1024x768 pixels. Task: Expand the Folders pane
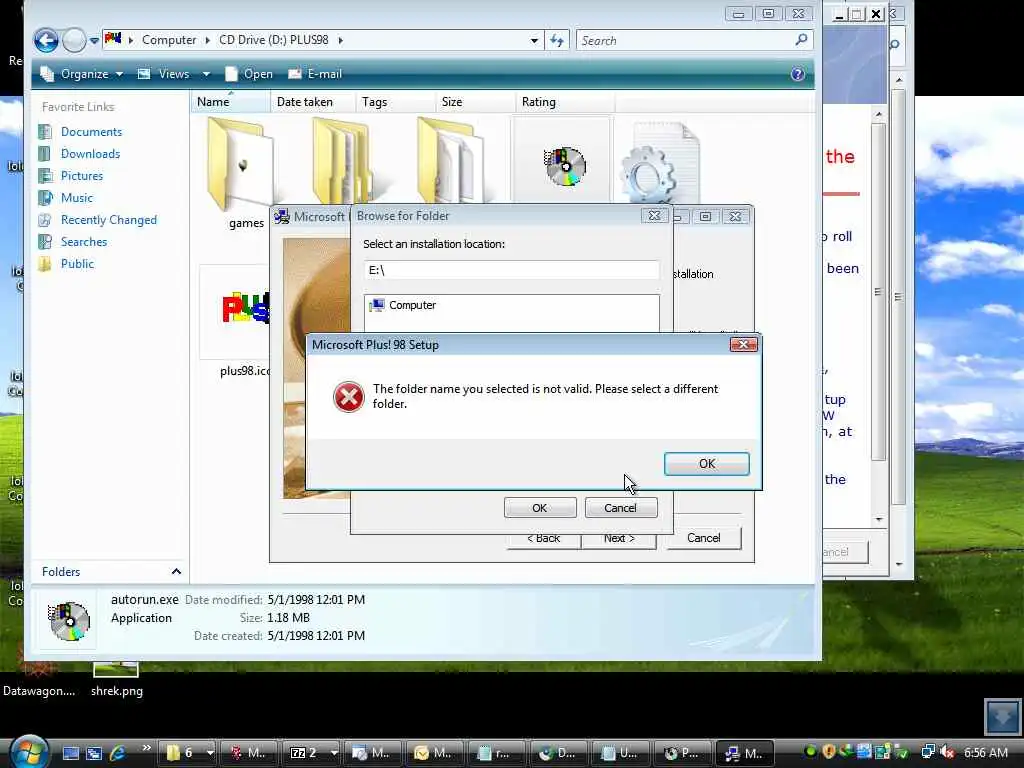pos(176,571)
